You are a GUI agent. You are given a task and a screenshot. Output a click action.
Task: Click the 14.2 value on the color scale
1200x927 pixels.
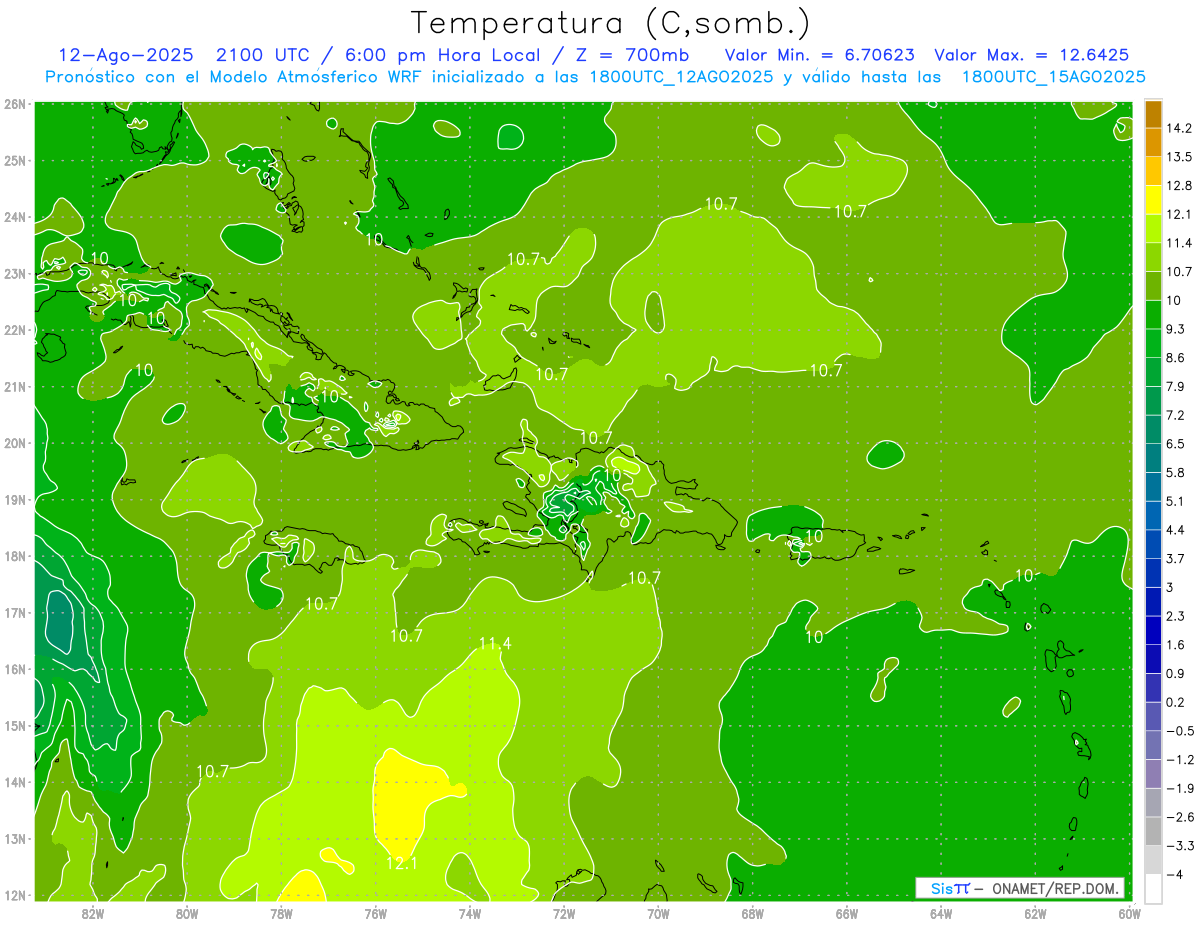(1179, 128)
